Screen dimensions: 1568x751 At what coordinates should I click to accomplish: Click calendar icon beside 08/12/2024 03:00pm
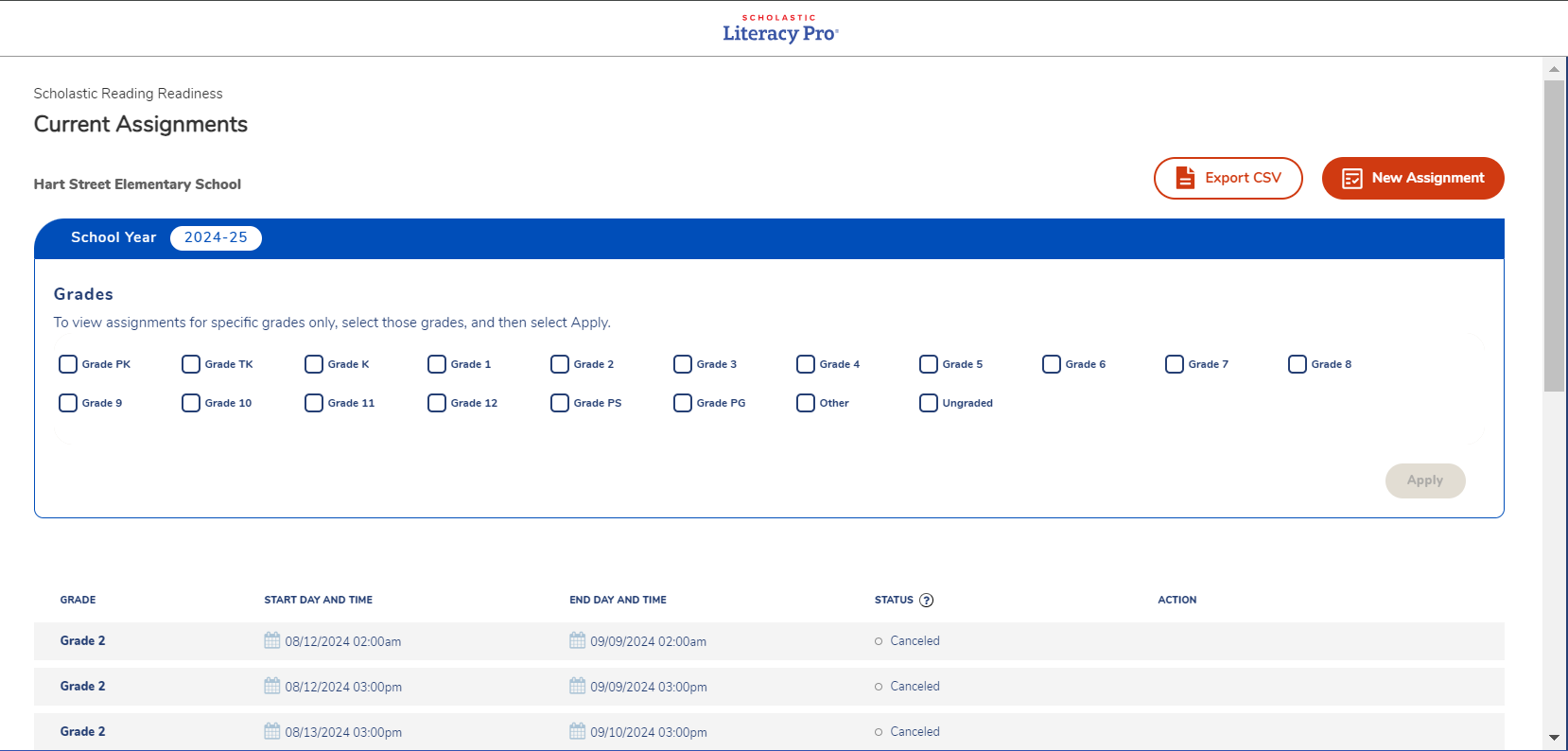click(x=272, y=686)
